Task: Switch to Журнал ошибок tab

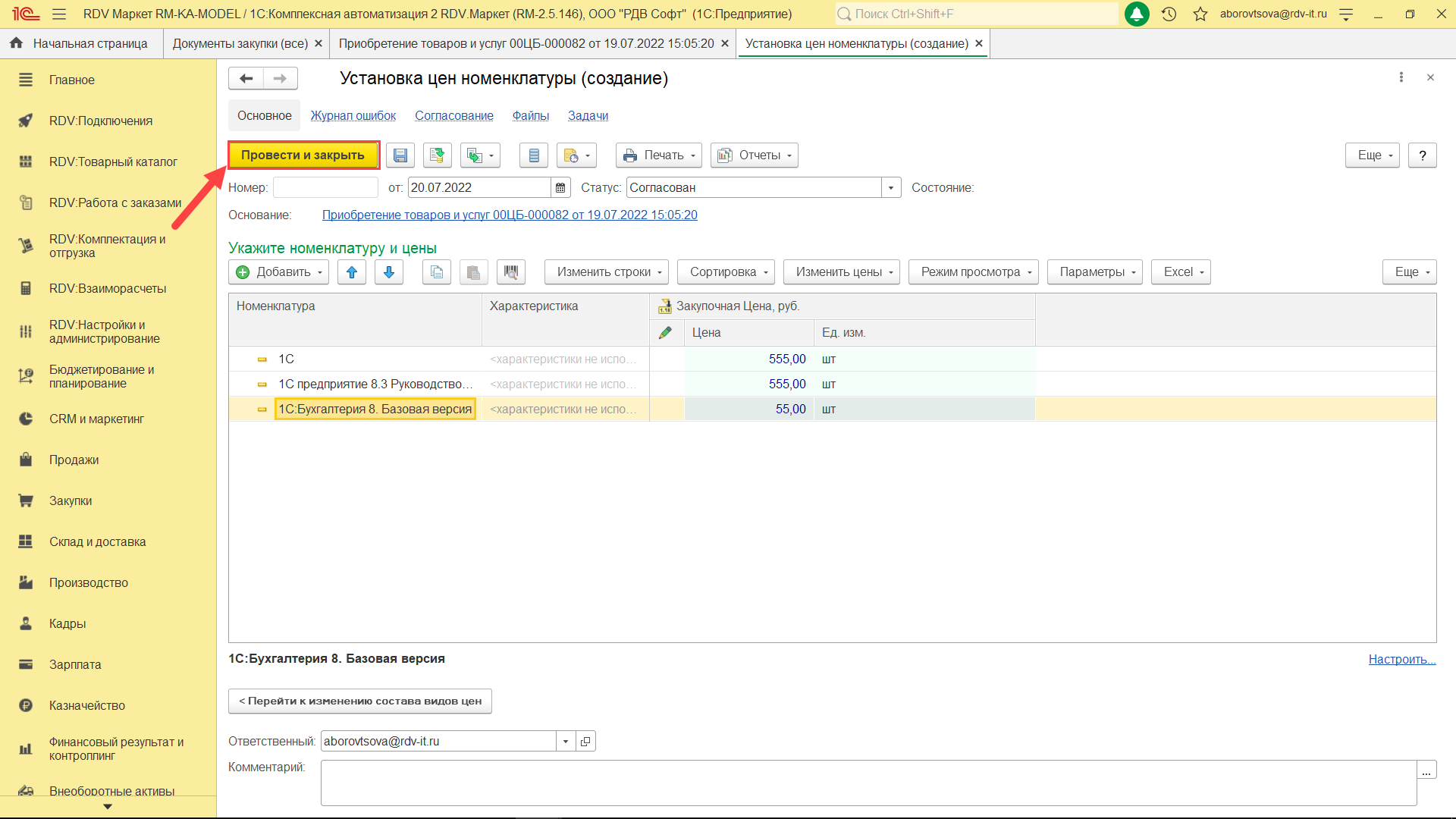Action: (353, 115)
